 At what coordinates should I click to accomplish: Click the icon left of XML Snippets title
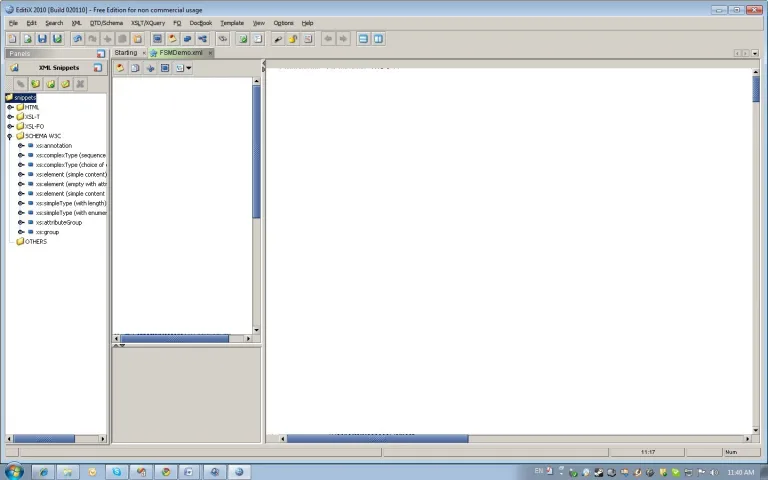coord(14,68)
